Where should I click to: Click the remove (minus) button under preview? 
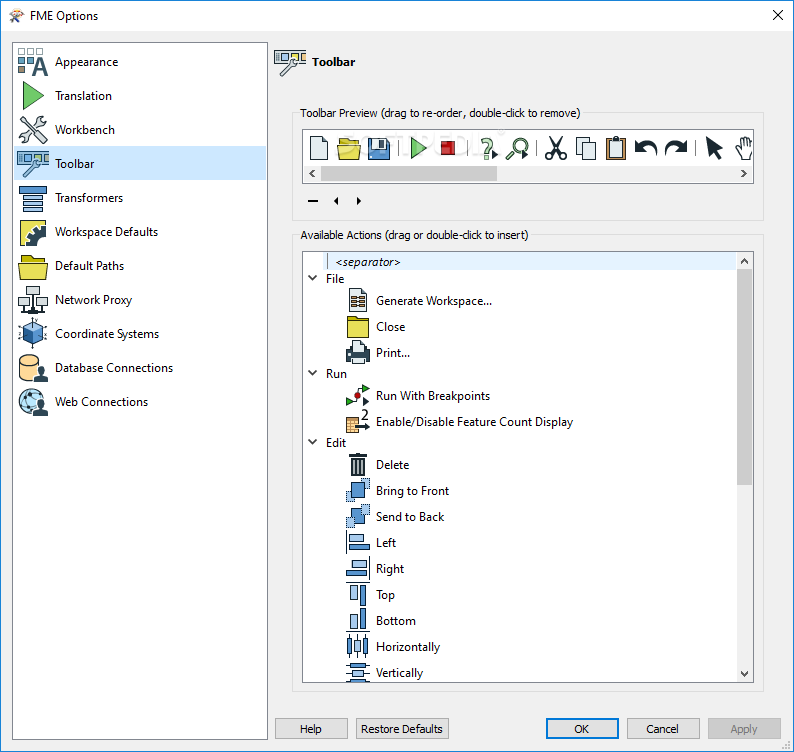point(313,201)
